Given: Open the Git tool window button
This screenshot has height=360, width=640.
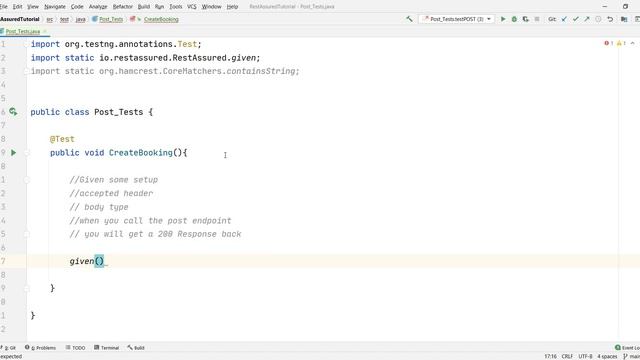Looking at the screenshot, I should pyautogui.click(x=9, y=348).
